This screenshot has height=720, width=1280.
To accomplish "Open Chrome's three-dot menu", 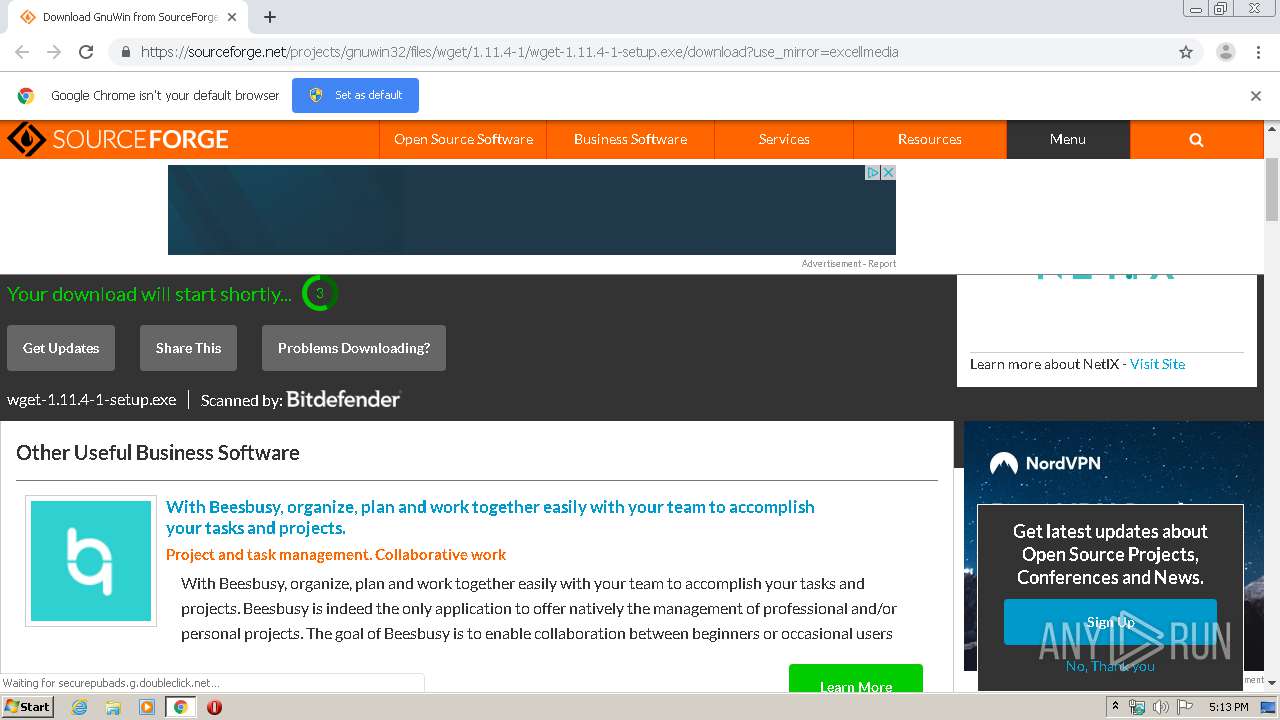I will [x=1258, y=52].
